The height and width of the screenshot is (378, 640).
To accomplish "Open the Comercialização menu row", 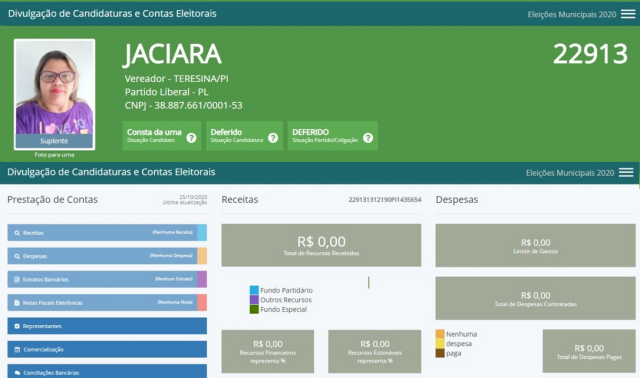I will tap(107, 349).
